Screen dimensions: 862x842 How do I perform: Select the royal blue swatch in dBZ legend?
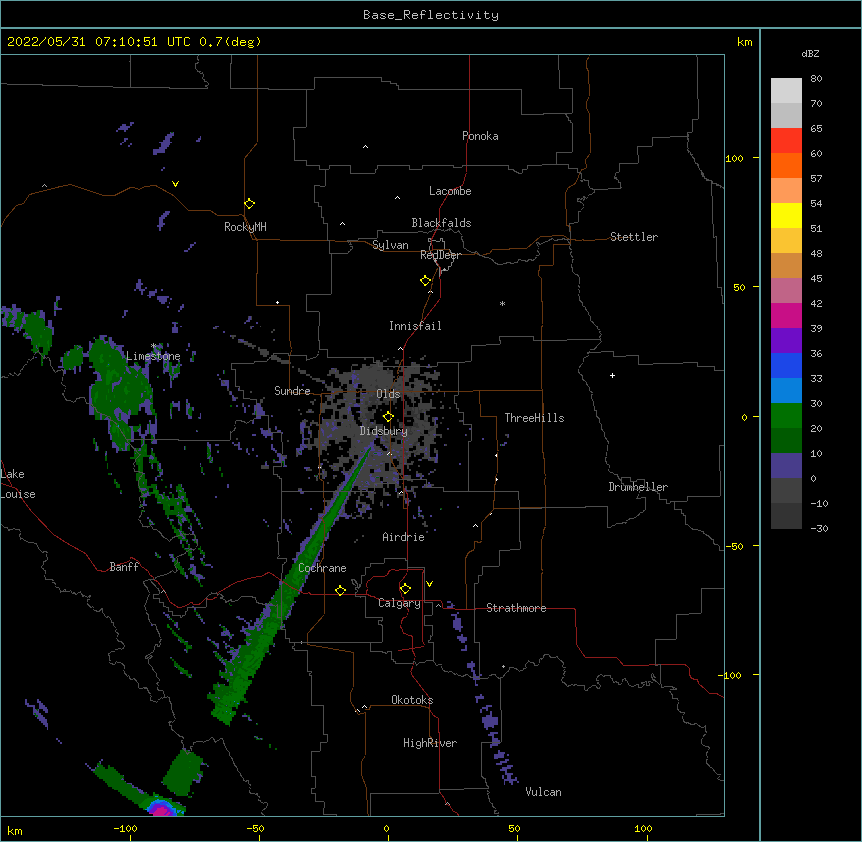[x=786, y=365]
